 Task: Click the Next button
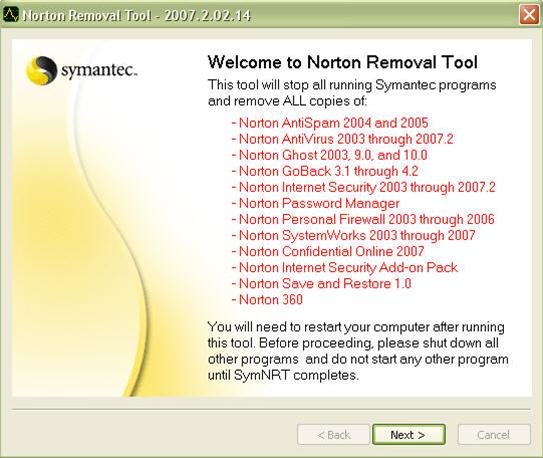tap(409, 434)
